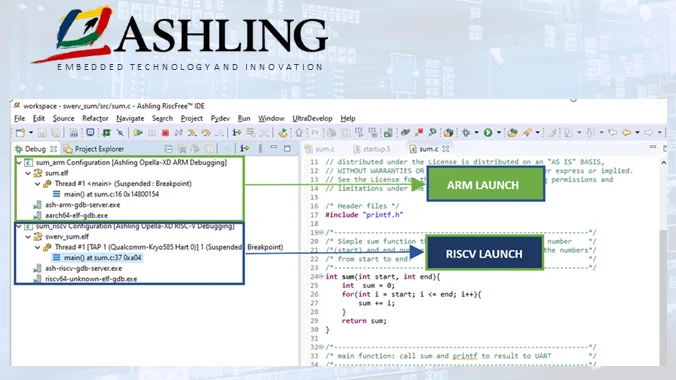Open the Pydev menu
The width and height of the screenshot is (676, 380).
tap(220, 118)
